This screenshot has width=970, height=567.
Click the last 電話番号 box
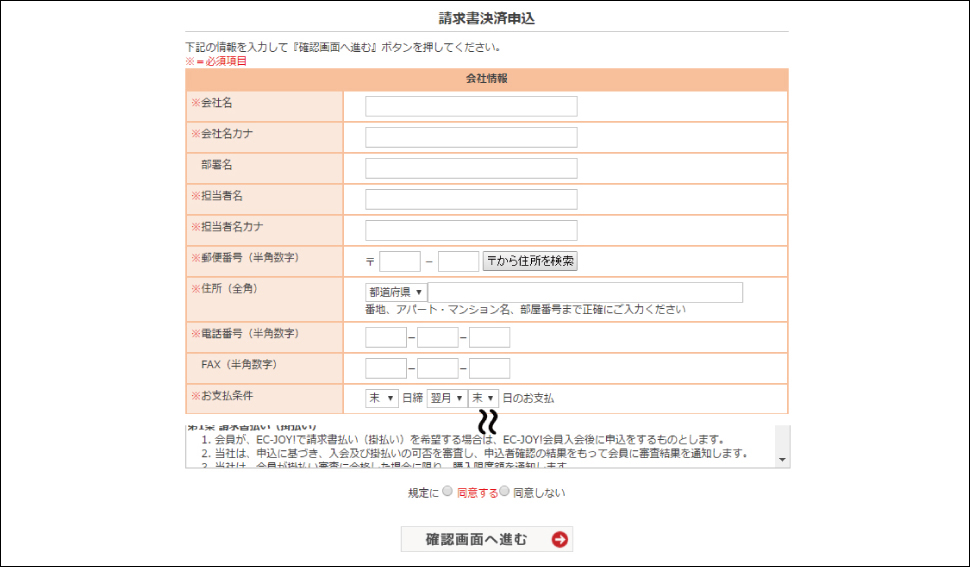489,338
